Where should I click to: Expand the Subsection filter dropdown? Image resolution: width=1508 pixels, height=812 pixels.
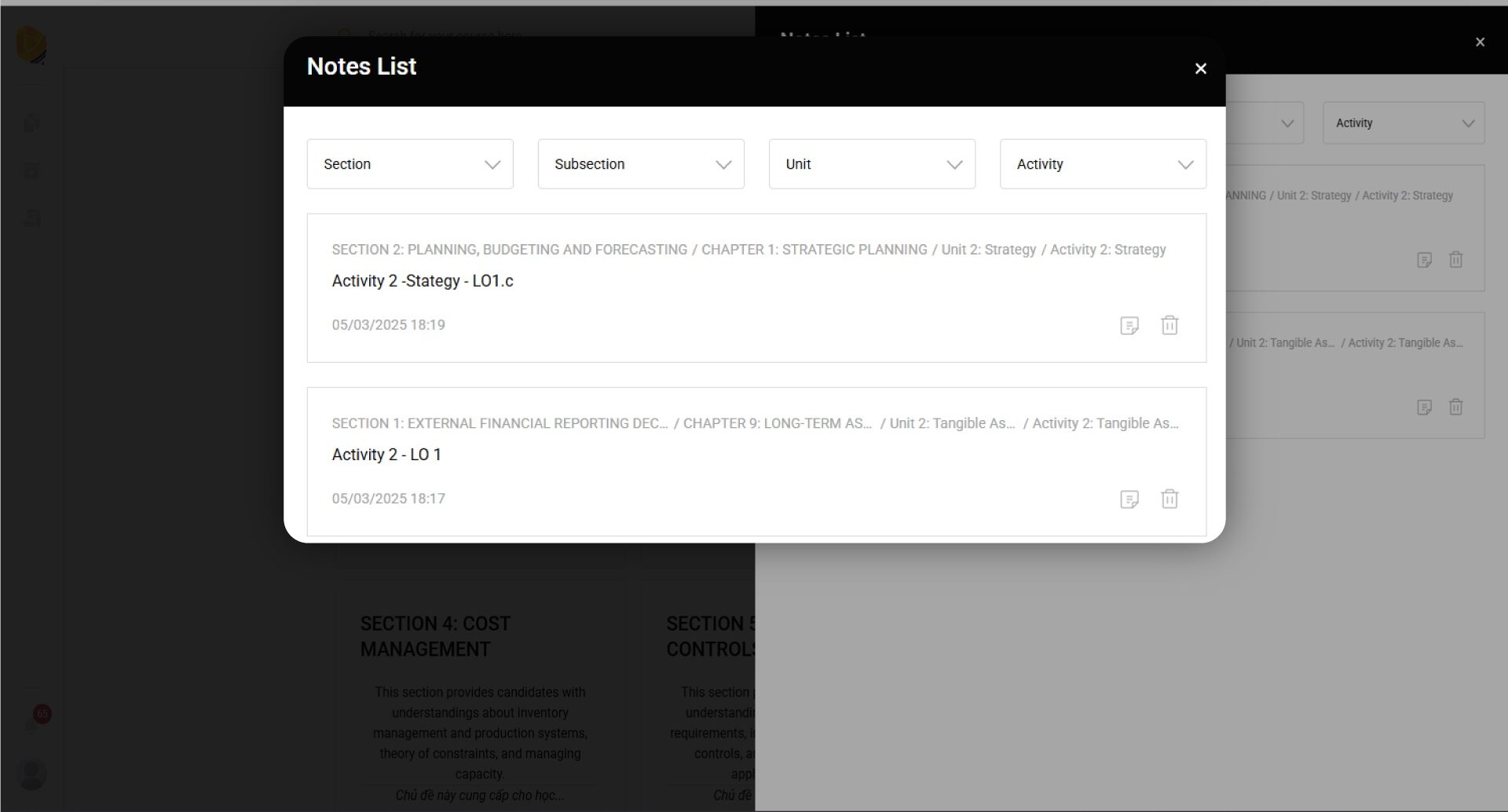tap(641, 164)
